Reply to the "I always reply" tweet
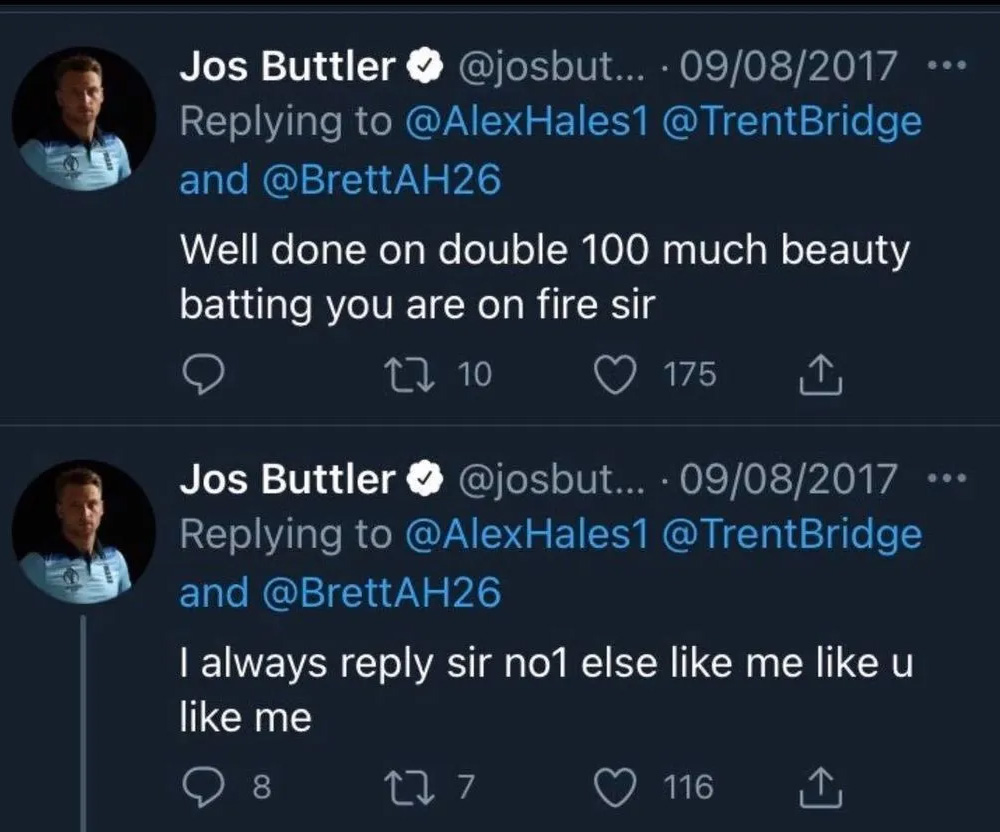Image resolution: width=1000 pixels, height=832 pixels. [203, 787]
